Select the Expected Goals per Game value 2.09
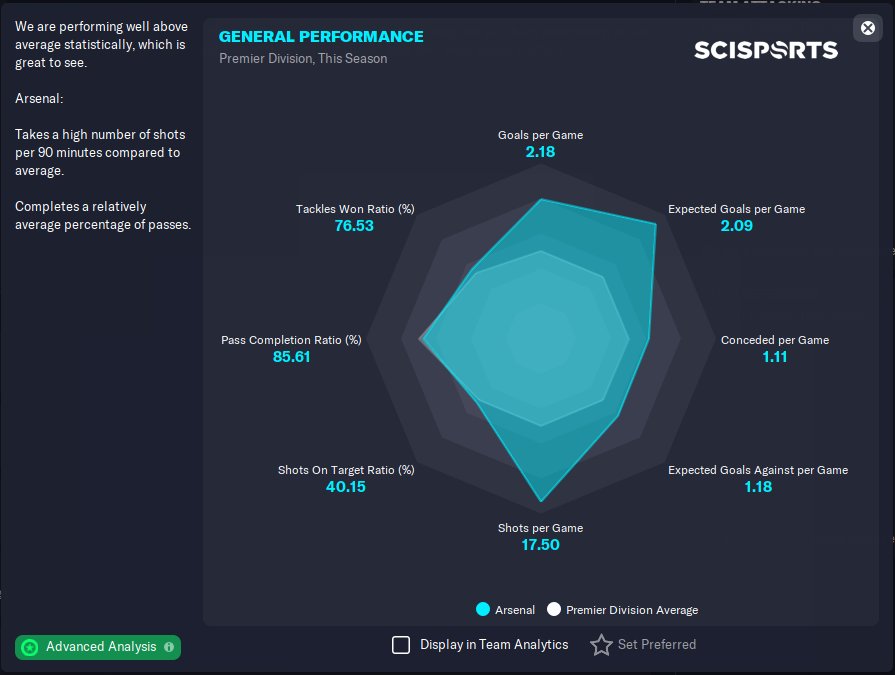Screen dimensions: 895x675 pos(736,226)
